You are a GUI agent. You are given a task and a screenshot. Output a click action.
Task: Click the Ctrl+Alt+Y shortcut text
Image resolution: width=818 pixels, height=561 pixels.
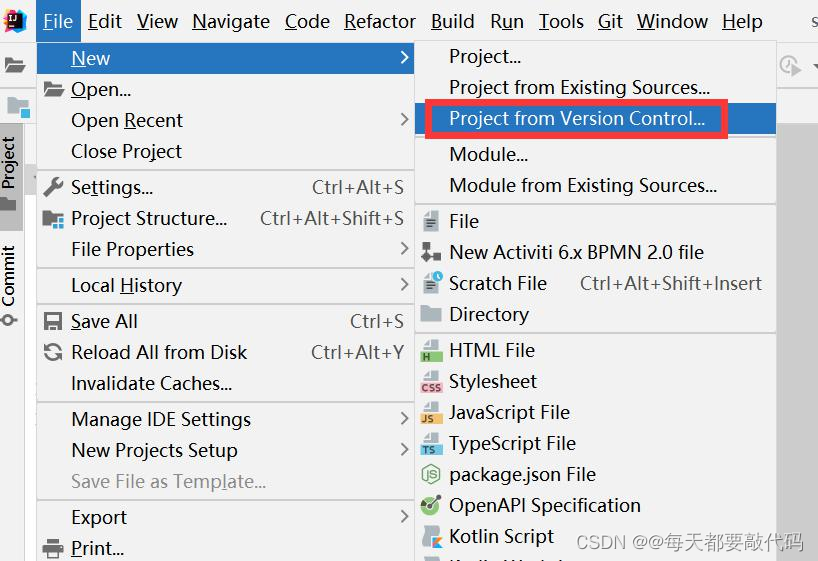click(357, 352)
